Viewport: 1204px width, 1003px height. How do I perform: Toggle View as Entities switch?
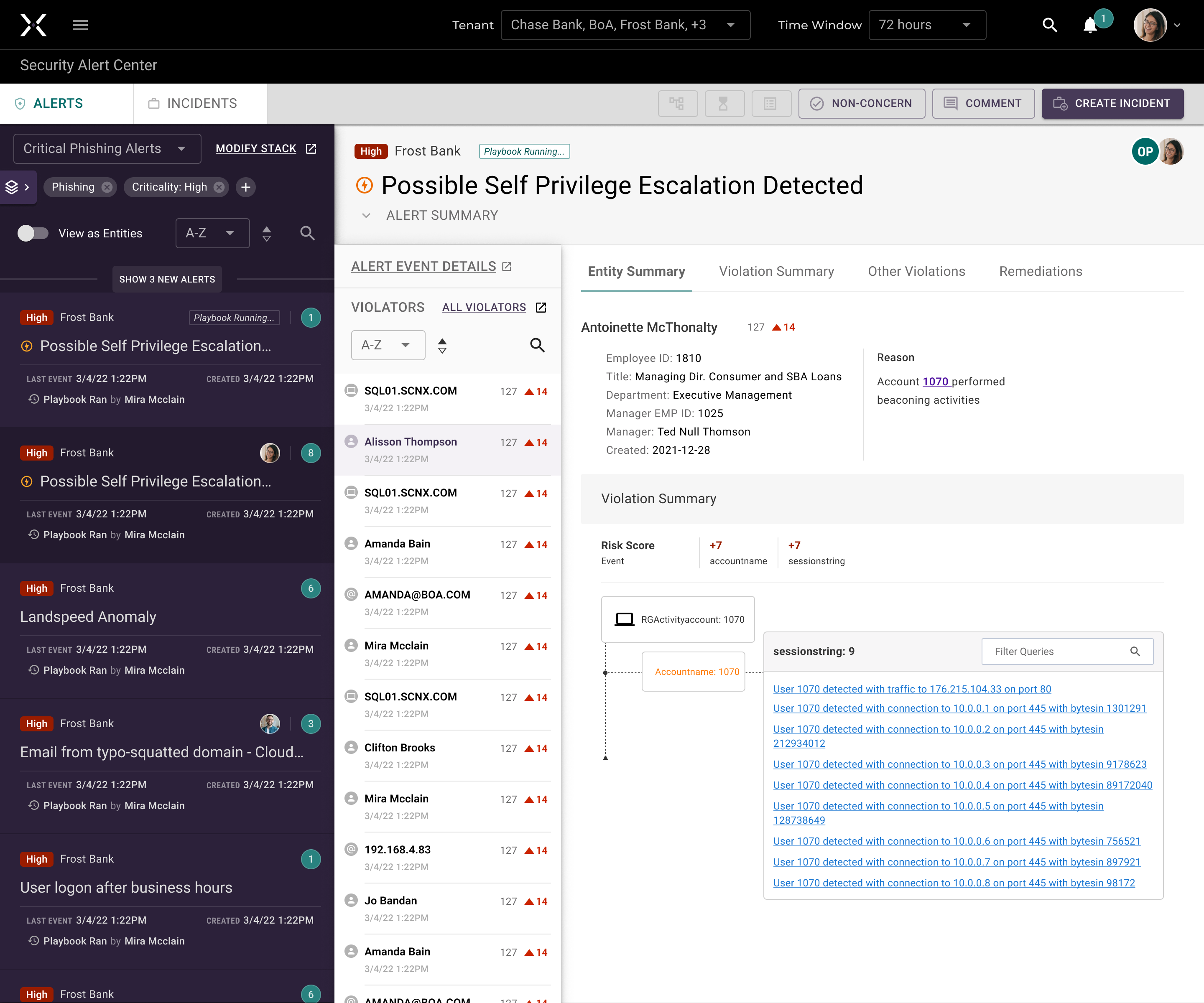click(x=33, y=233)
